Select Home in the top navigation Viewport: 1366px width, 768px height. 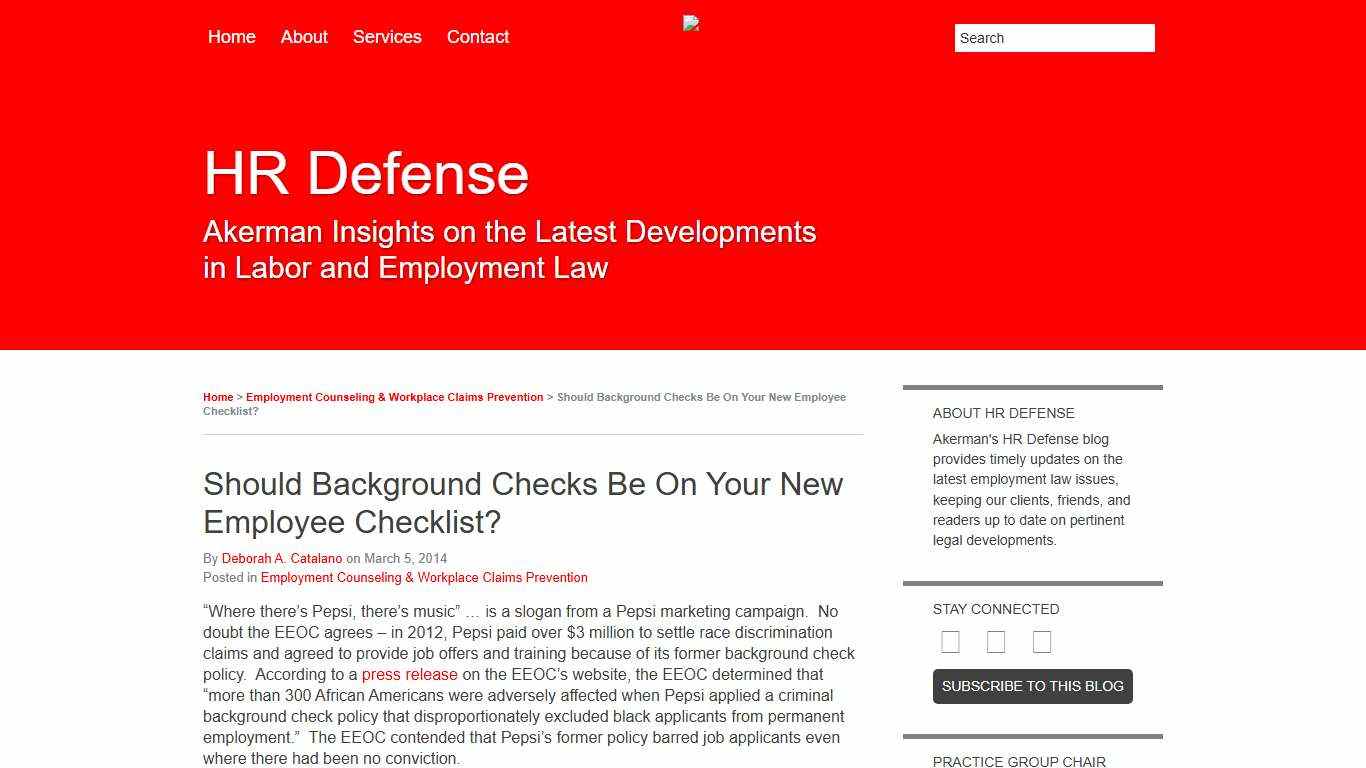coord(231,37)
